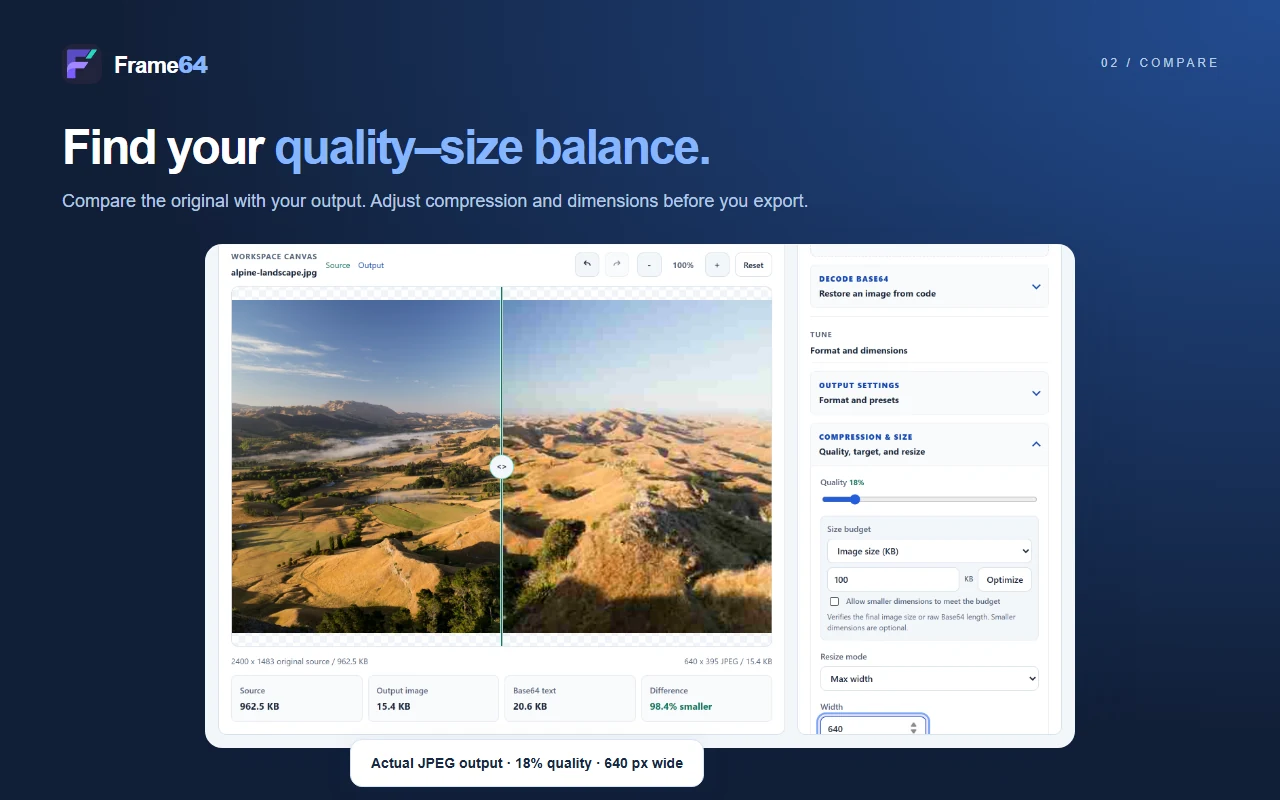Click the Width input field showing 640
The width and height of the screenshot is (1280, 800).
click(873, 728)
